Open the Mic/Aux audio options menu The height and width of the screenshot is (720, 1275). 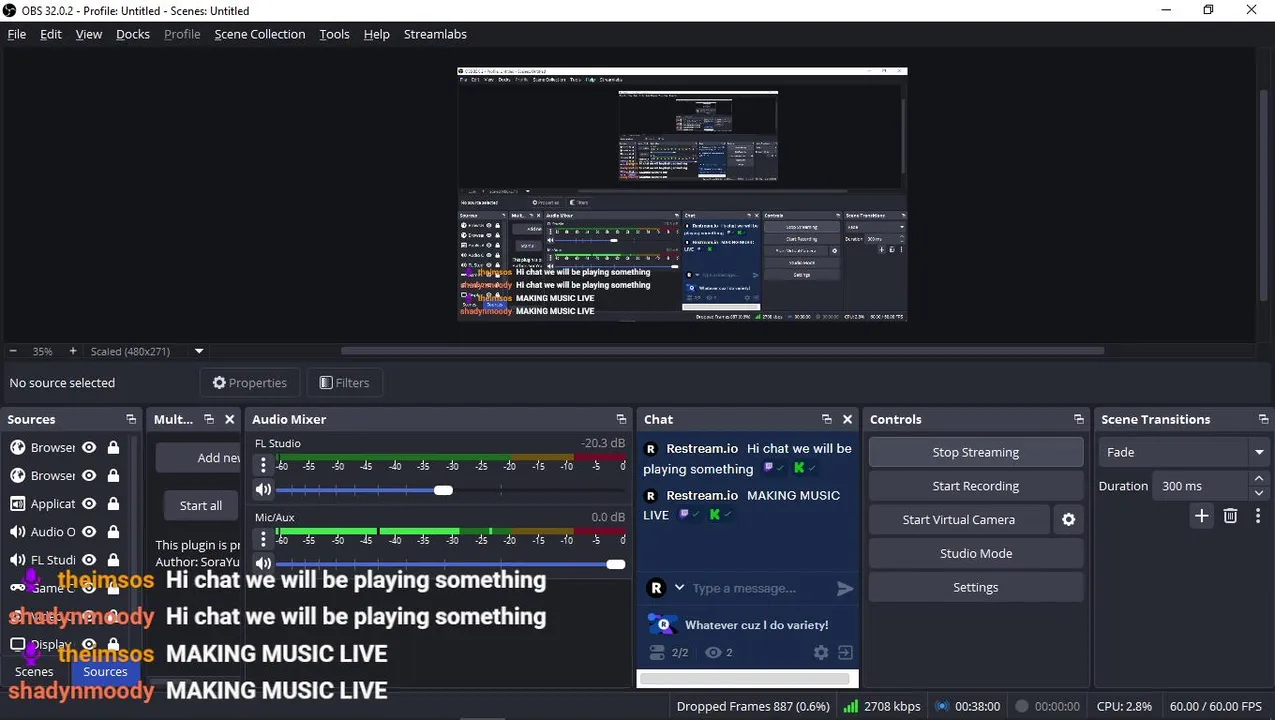point(263,539)
